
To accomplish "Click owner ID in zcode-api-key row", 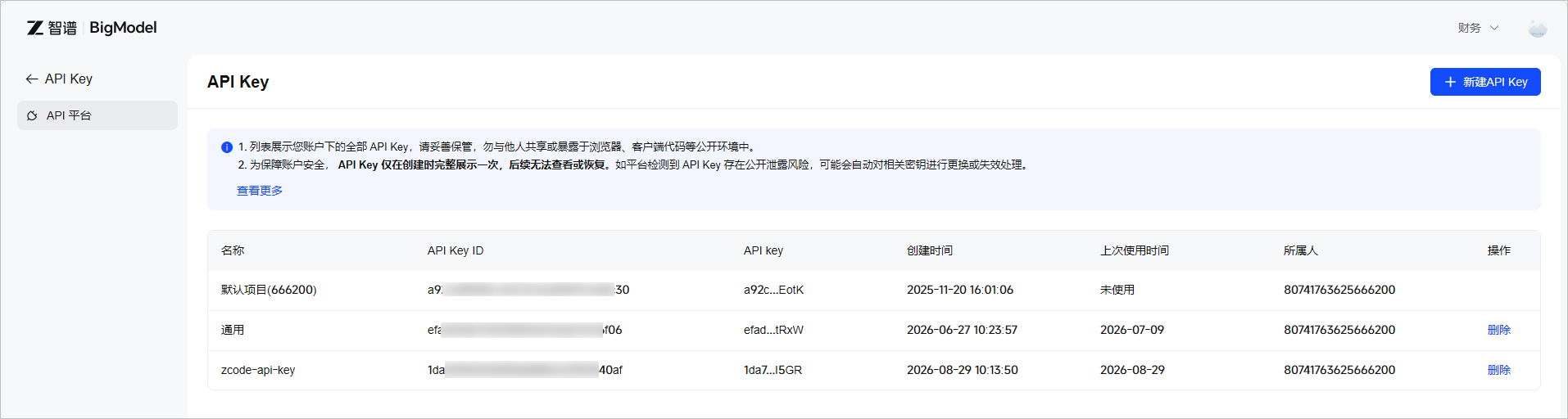I will pyautogui.click(x=1339, y=370).
